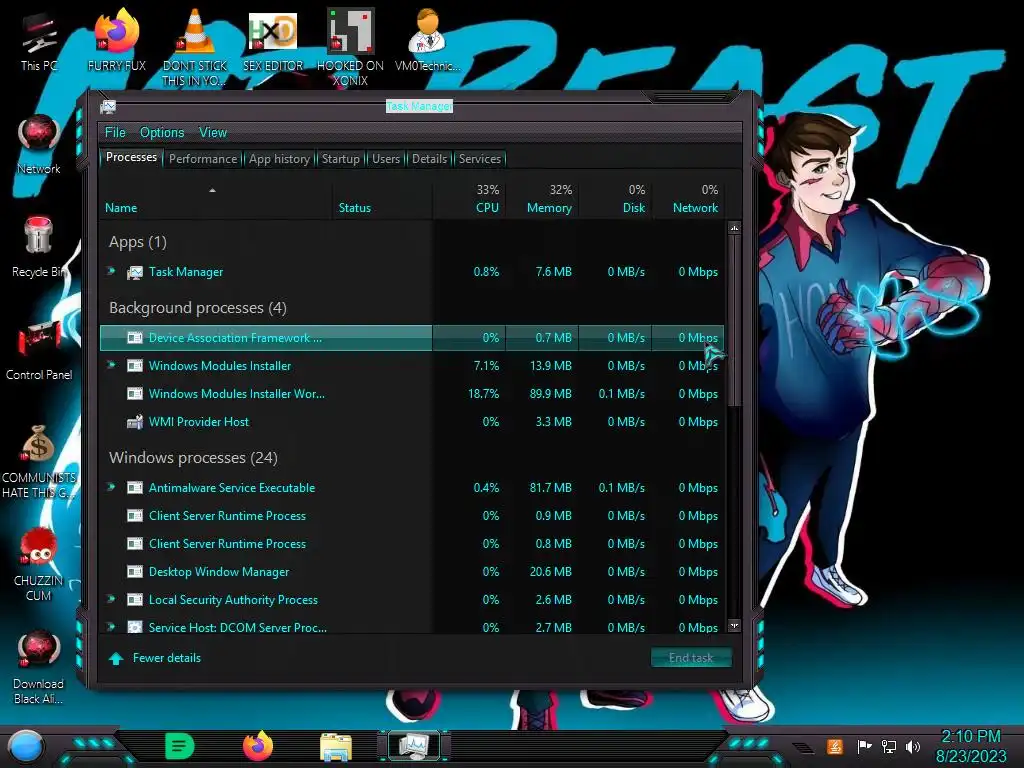Expand Local Security Authority Process row

click(x=112, y=599)
